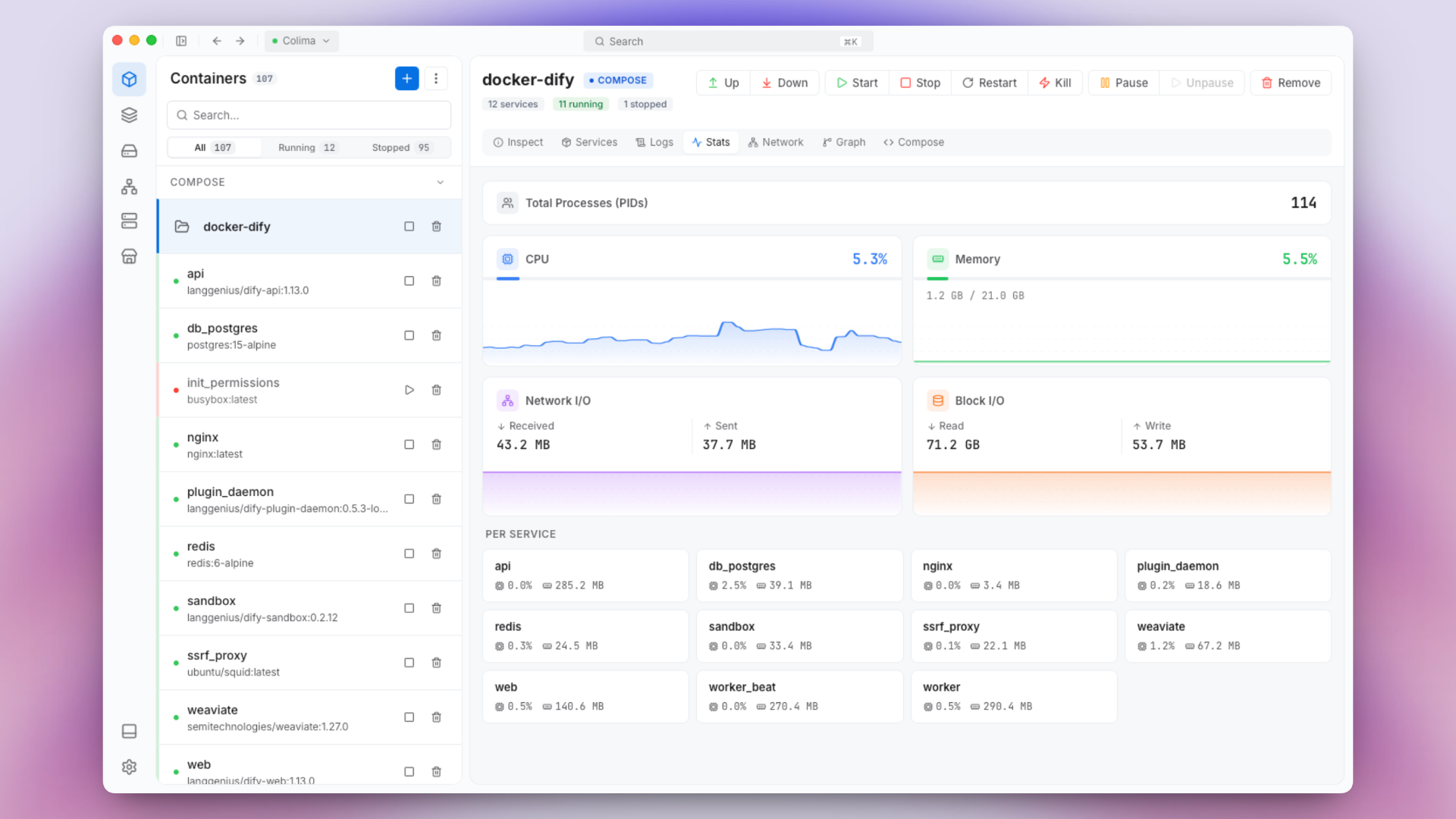Select the Stats tab
Screen dimensions: 1456x819
pos(711,143)
